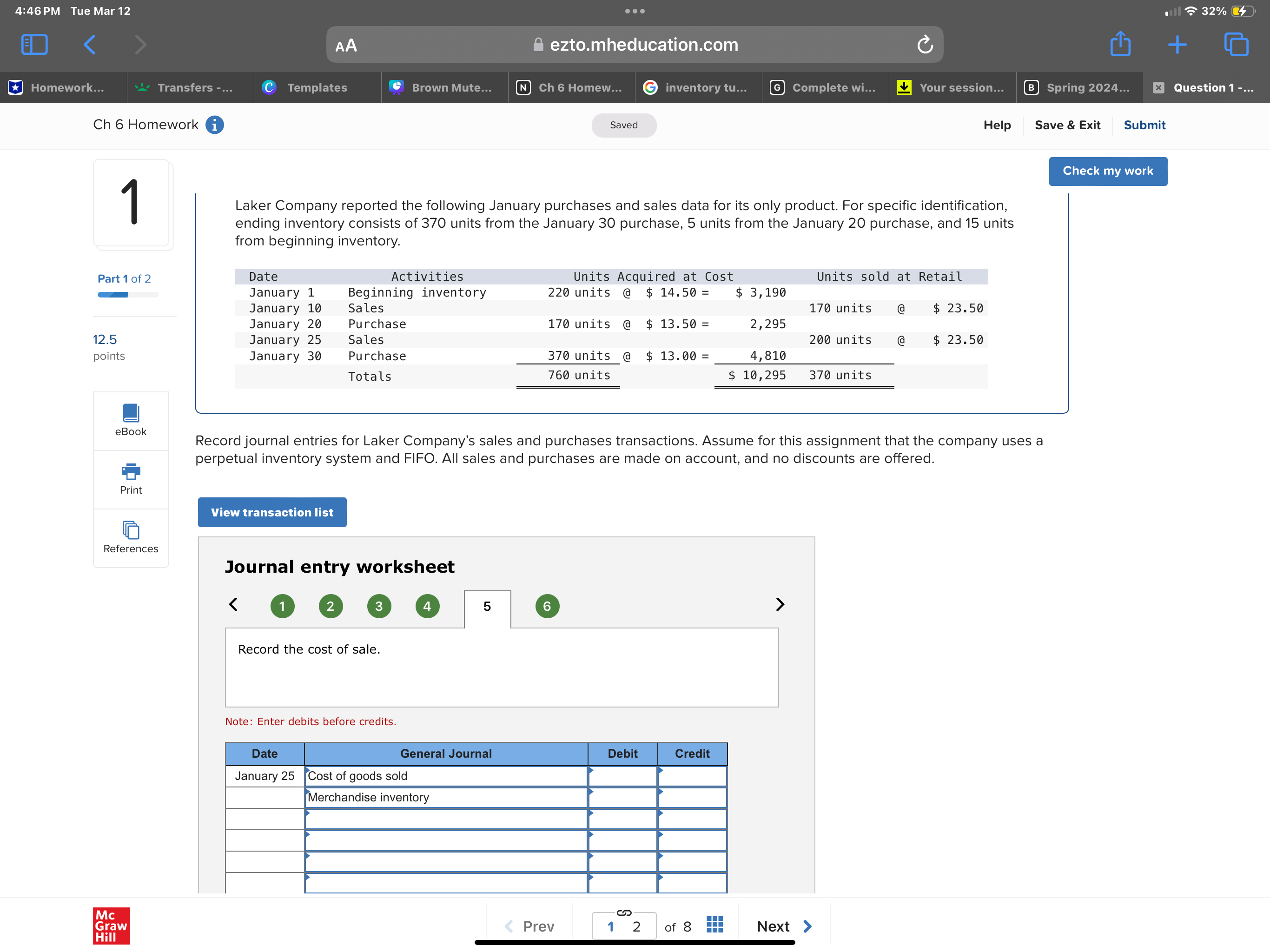The width and height of the screenshot is (1270, 952).
Task: Go to next journal entry with right chevron
Action: (779, 604)
